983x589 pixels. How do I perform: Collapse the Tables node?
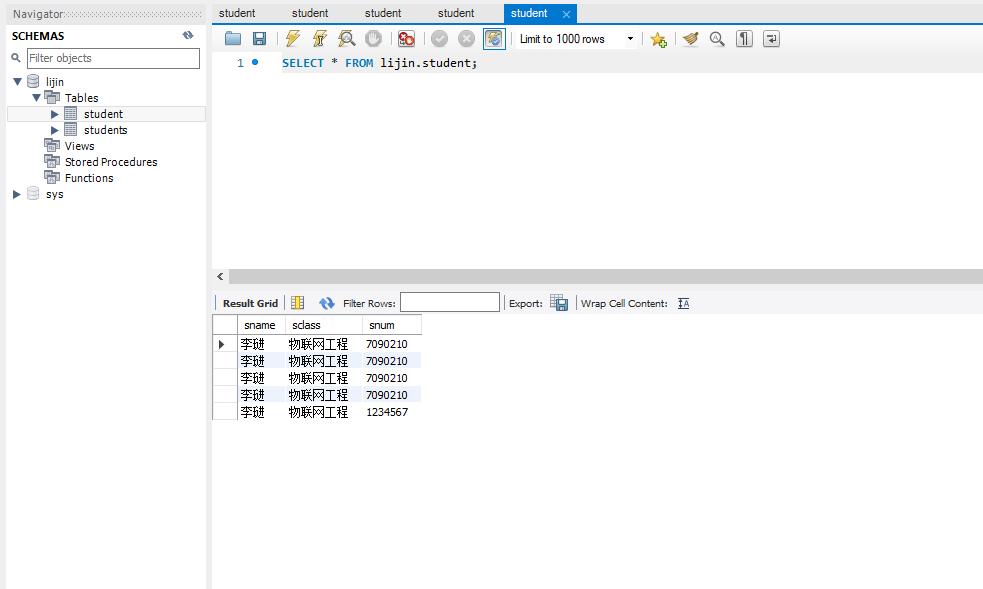36,98
